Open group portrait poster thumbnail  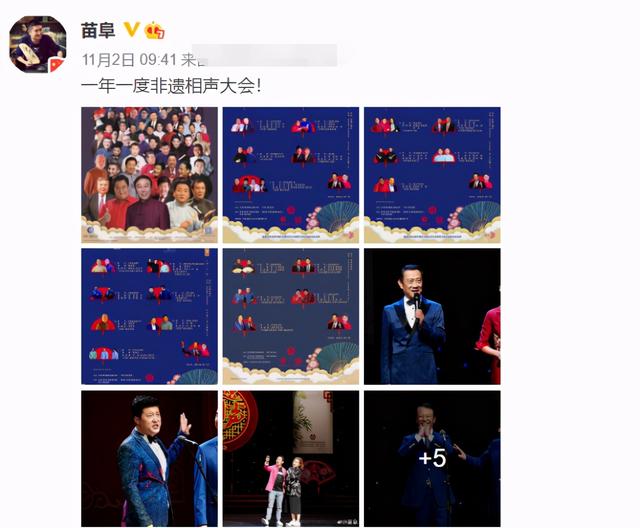click(x=149, y=175)
